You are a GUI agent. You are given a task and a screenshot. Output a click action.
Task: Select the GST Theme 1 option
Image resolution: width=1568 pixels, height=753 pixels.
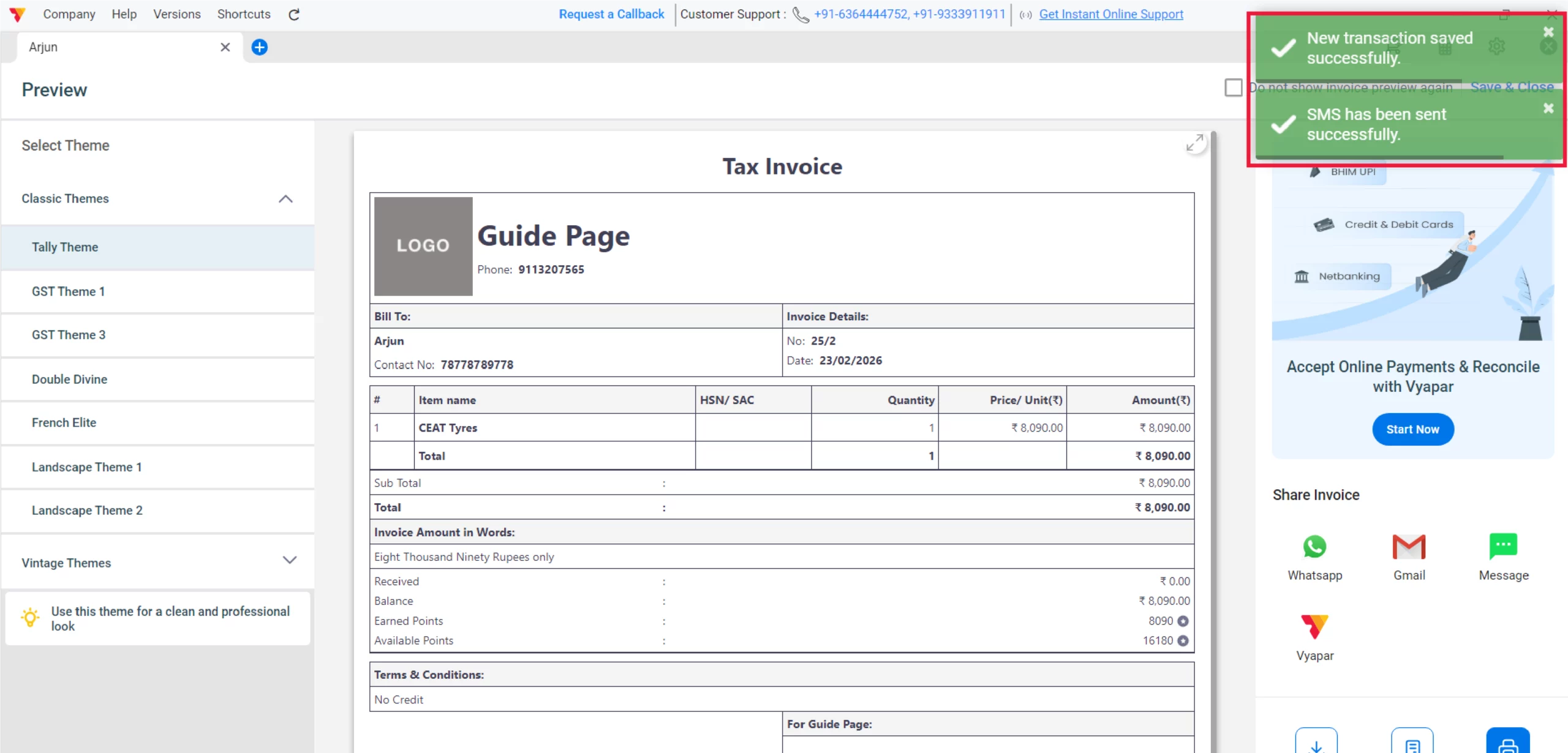tap(69, 291)
